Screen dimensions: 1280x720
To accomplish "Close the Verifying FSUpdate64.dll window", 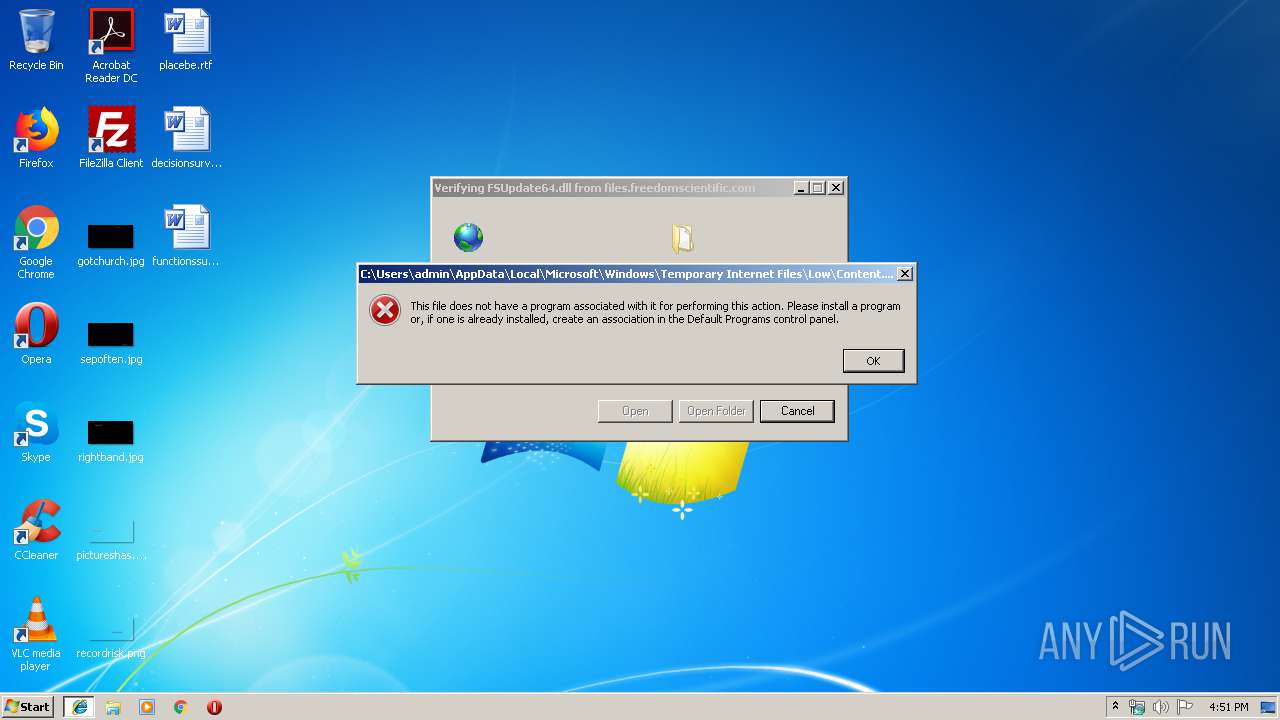I will click(x=836, y=188).
